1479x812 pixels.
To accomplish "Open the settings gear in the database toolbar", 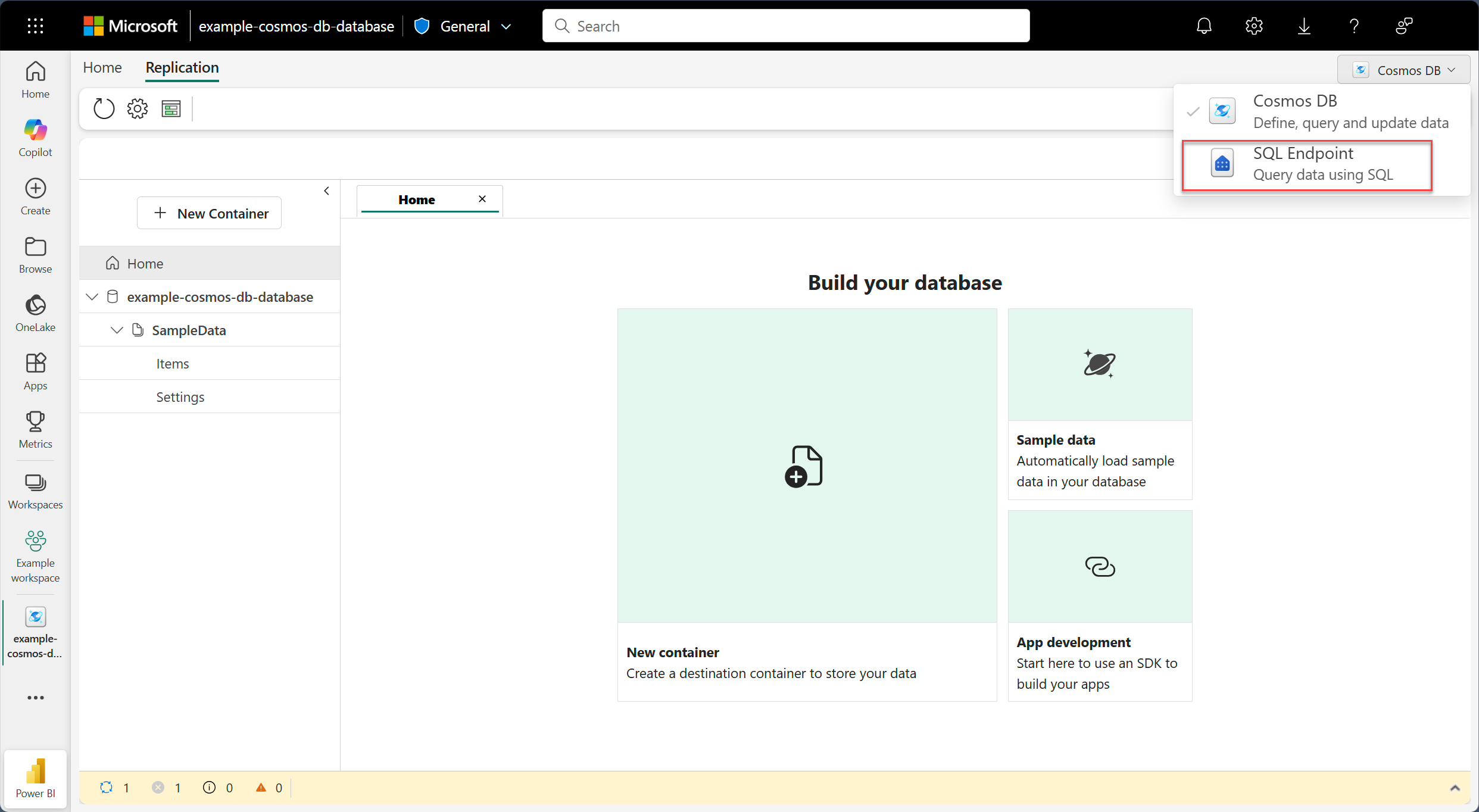I will point(138,108).
